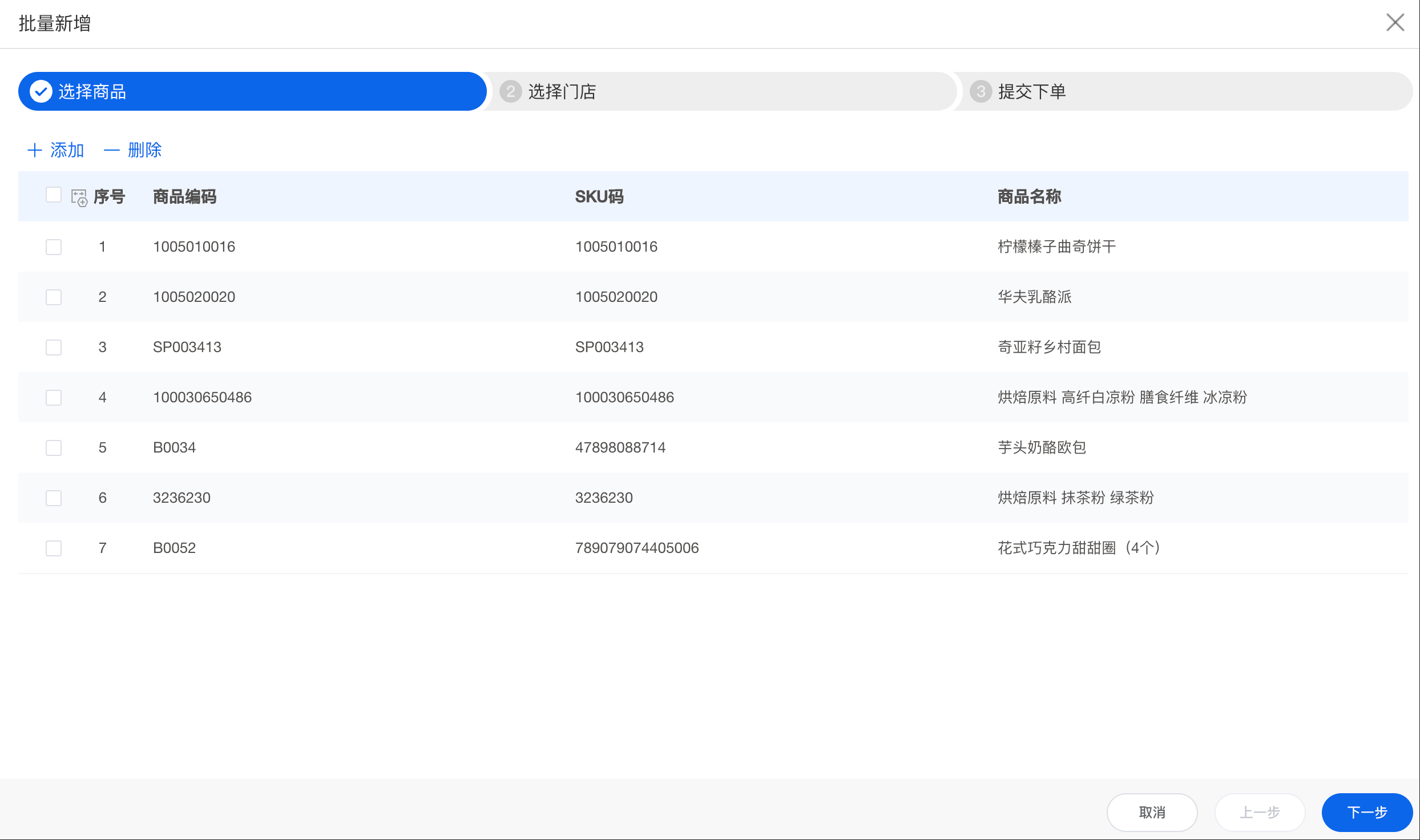1420x840 pixels.
Task: Click the minus 删除 icon button
Action: (x=111, y=150)
